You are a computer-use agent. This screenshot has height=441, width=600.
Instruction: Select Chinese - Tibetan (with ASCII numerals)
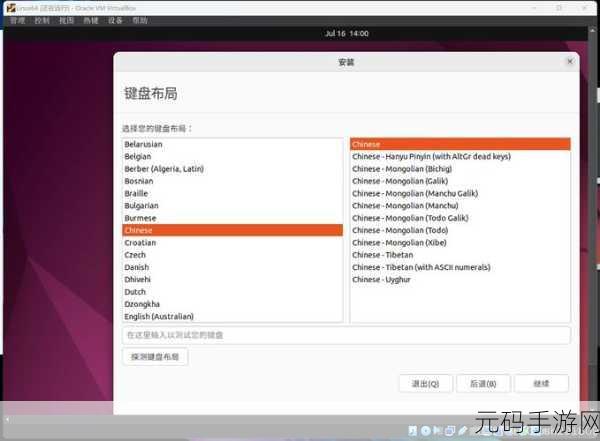(460, 267)
